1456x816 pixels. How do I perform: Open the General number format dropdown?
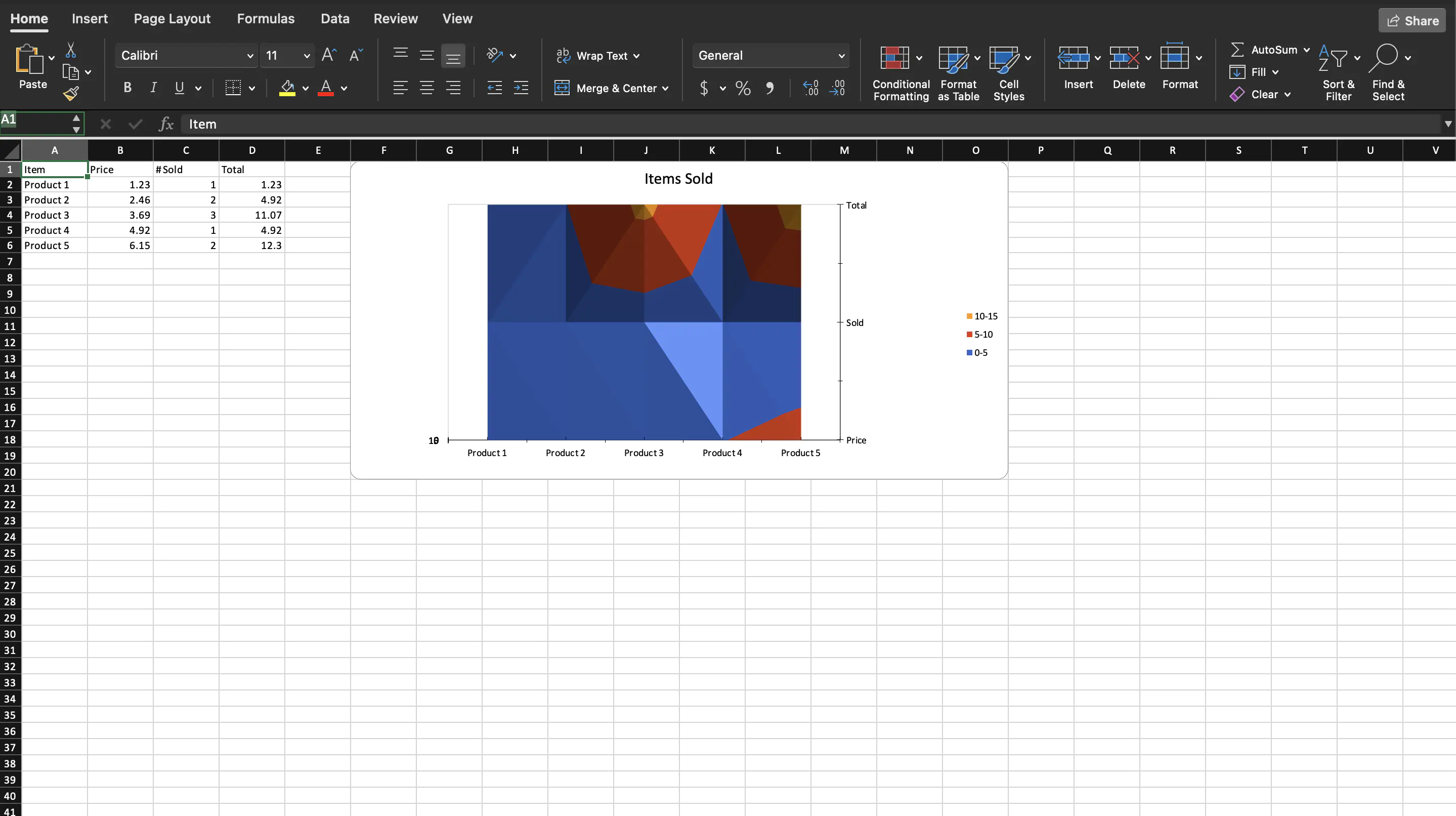tap(840, 56)
